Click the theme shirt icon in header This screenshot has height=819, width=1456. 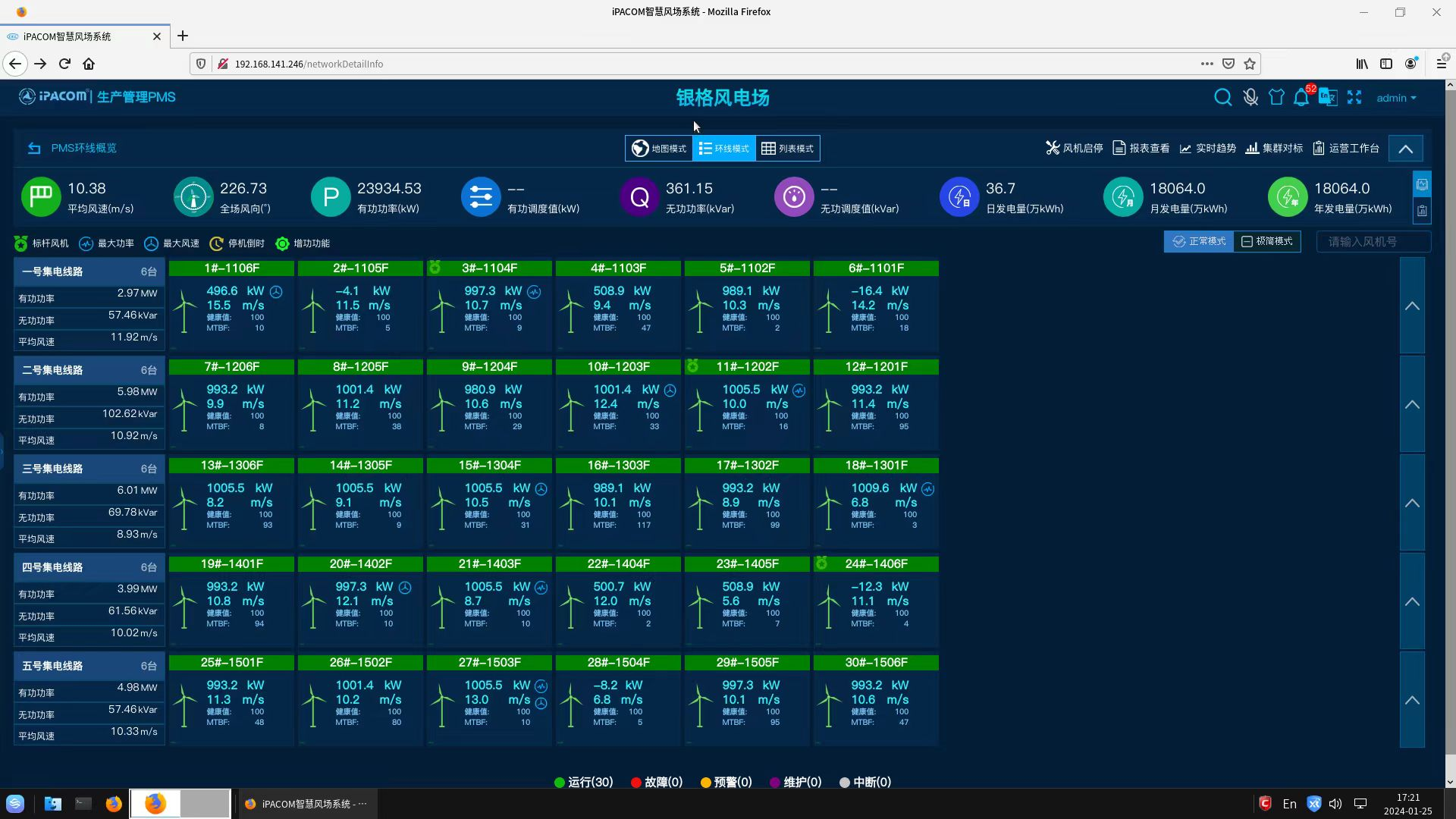click(1276, 97)
